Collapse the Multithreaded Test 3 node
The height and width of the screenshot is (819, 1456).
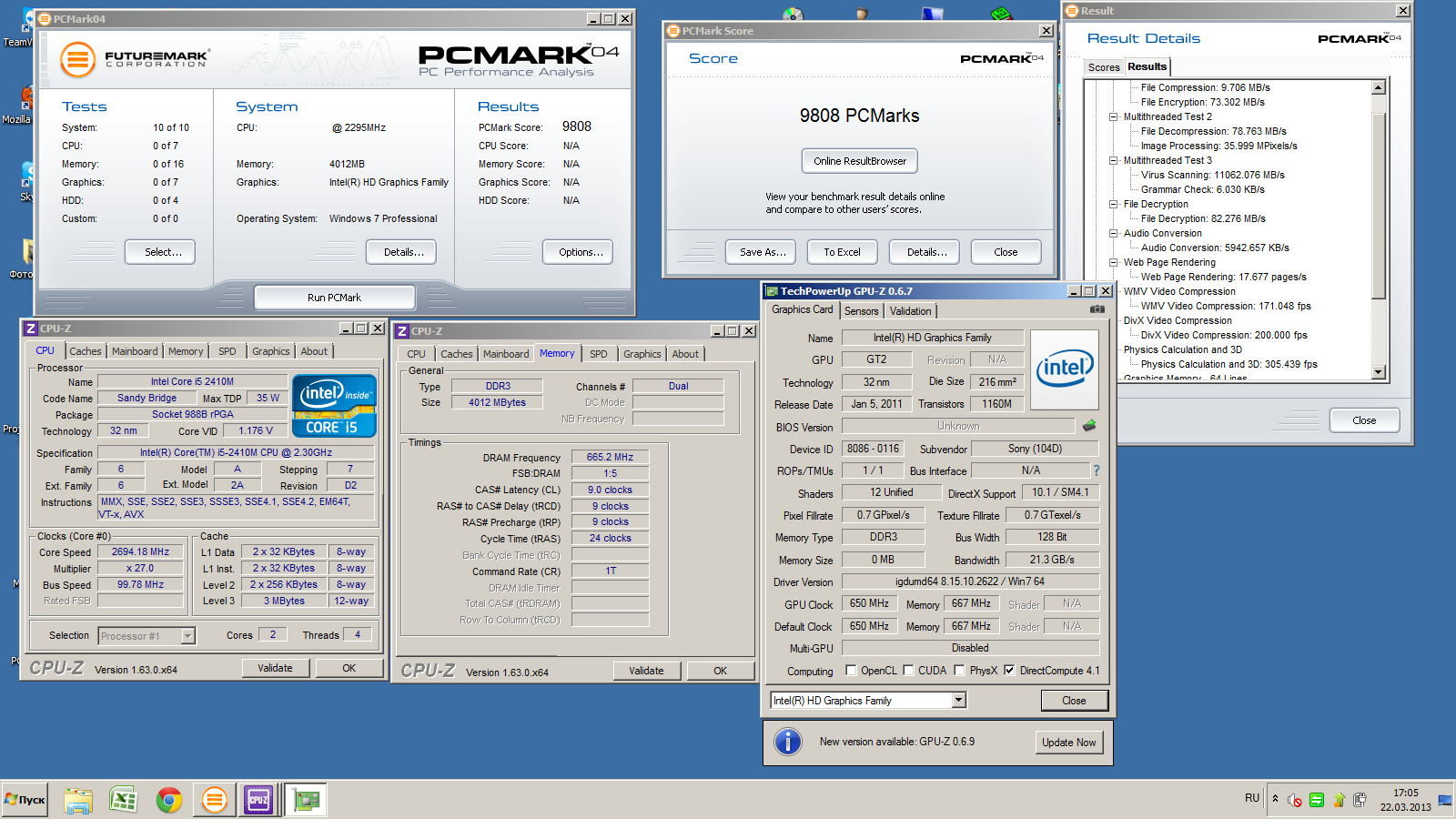click(1113, 160)
